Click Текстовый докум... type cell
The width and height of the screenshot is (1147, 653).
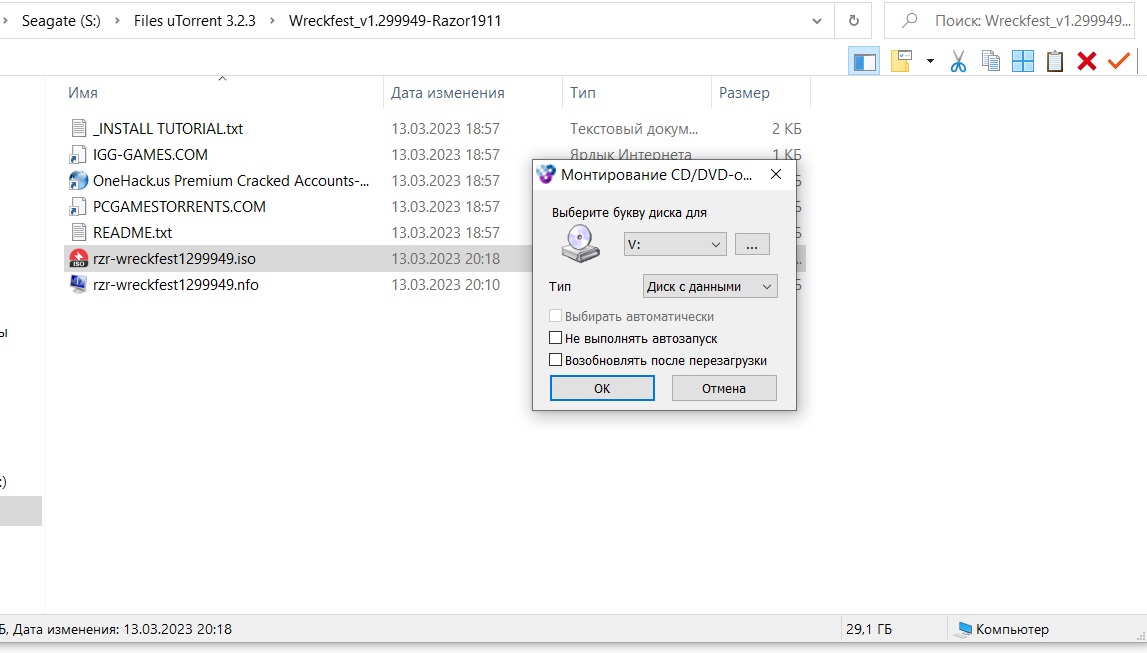point(633,129)
